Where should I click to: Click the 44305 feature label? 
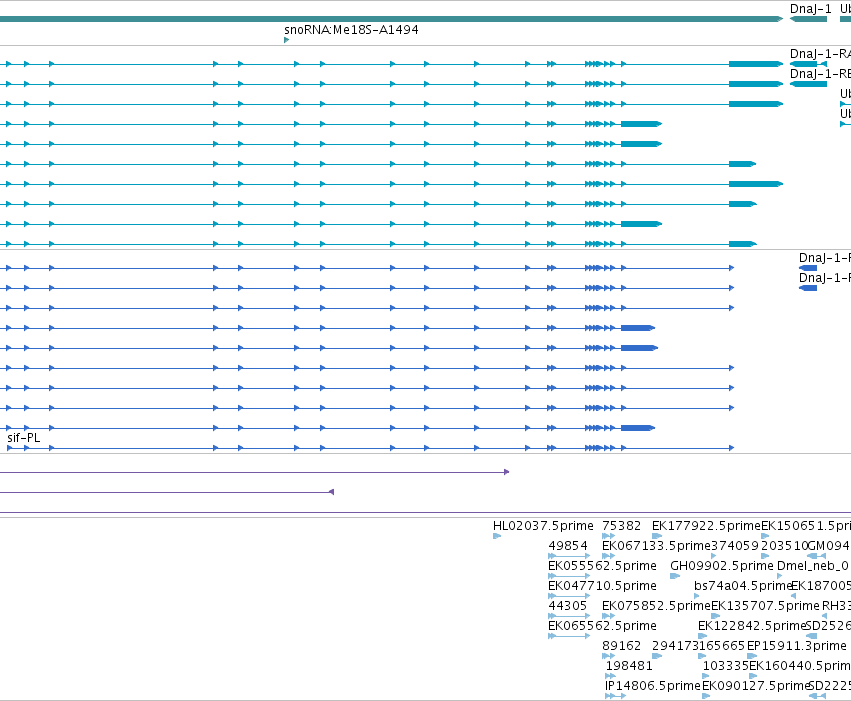(x=568, y=606)
